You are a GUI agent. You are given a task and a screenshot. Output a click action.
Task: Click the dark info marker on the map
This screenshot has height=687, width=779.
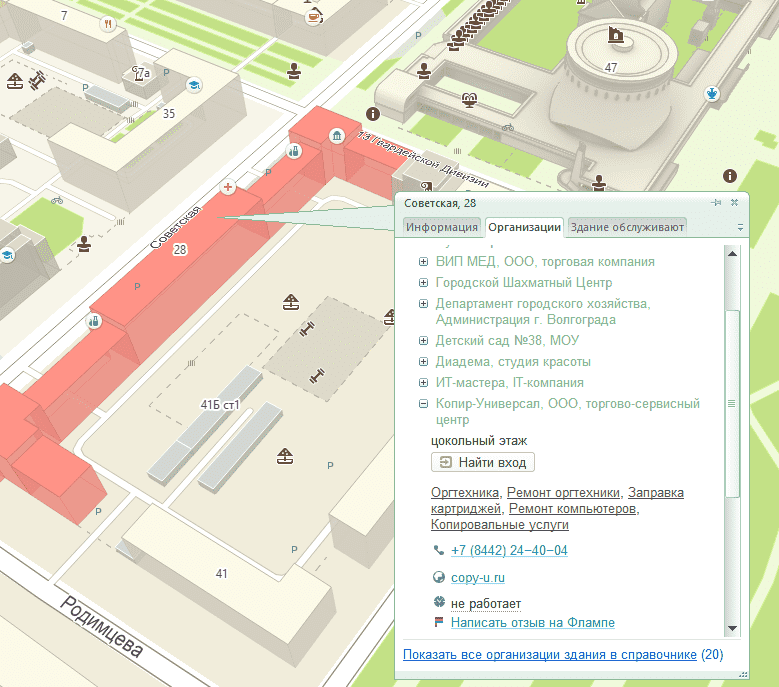point(373,114)
